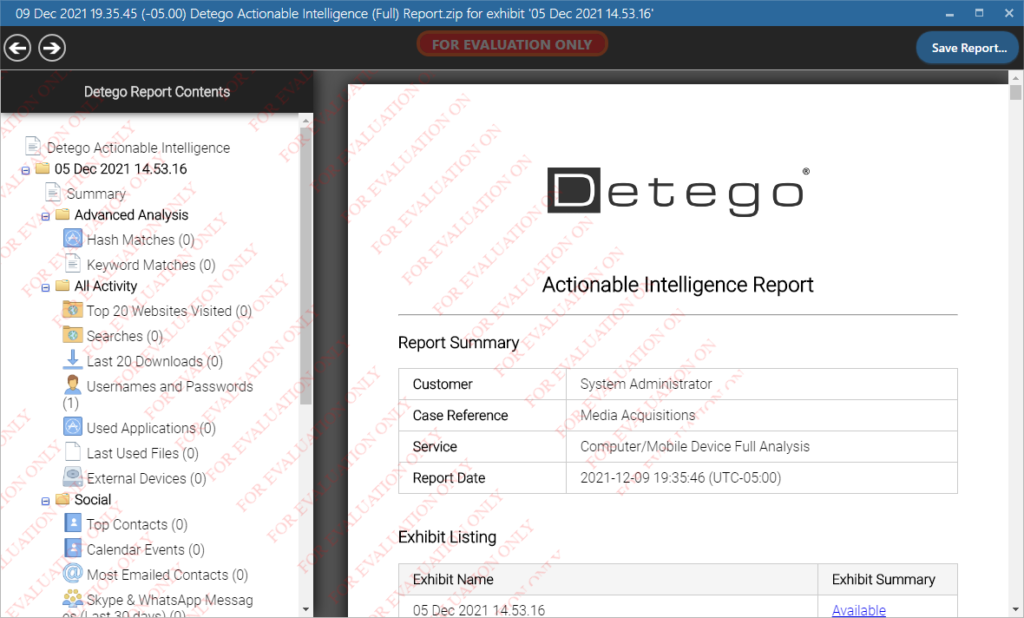This screenshot has width=1024, height=618.
Task: Select Calendar Events (0) entry
Action: tap(146, 549)
